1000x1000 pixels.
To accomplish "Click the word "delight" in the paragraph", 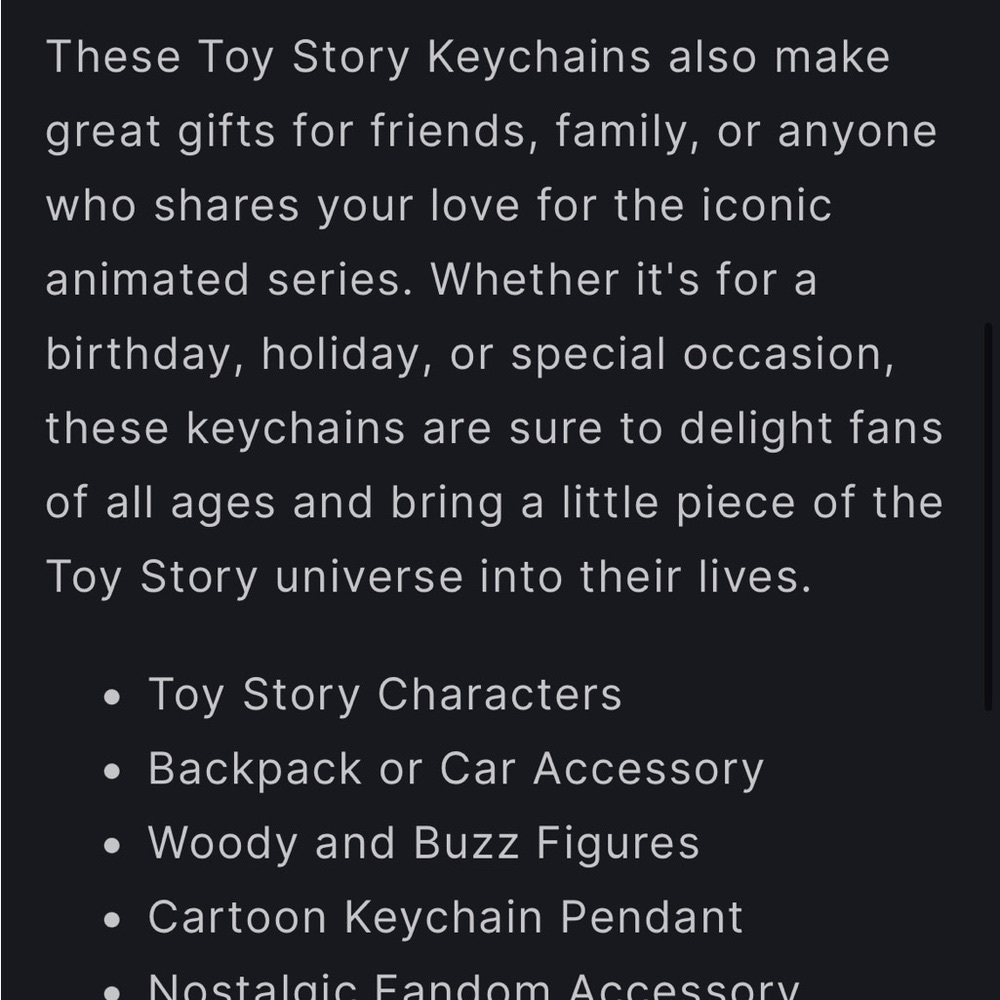I will [756, 429].
